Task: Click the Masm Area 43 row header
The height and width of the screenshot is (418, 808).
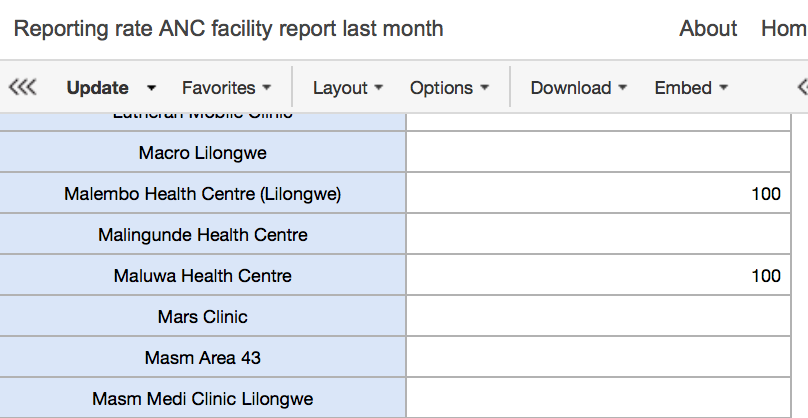Action: click(203, 358)
